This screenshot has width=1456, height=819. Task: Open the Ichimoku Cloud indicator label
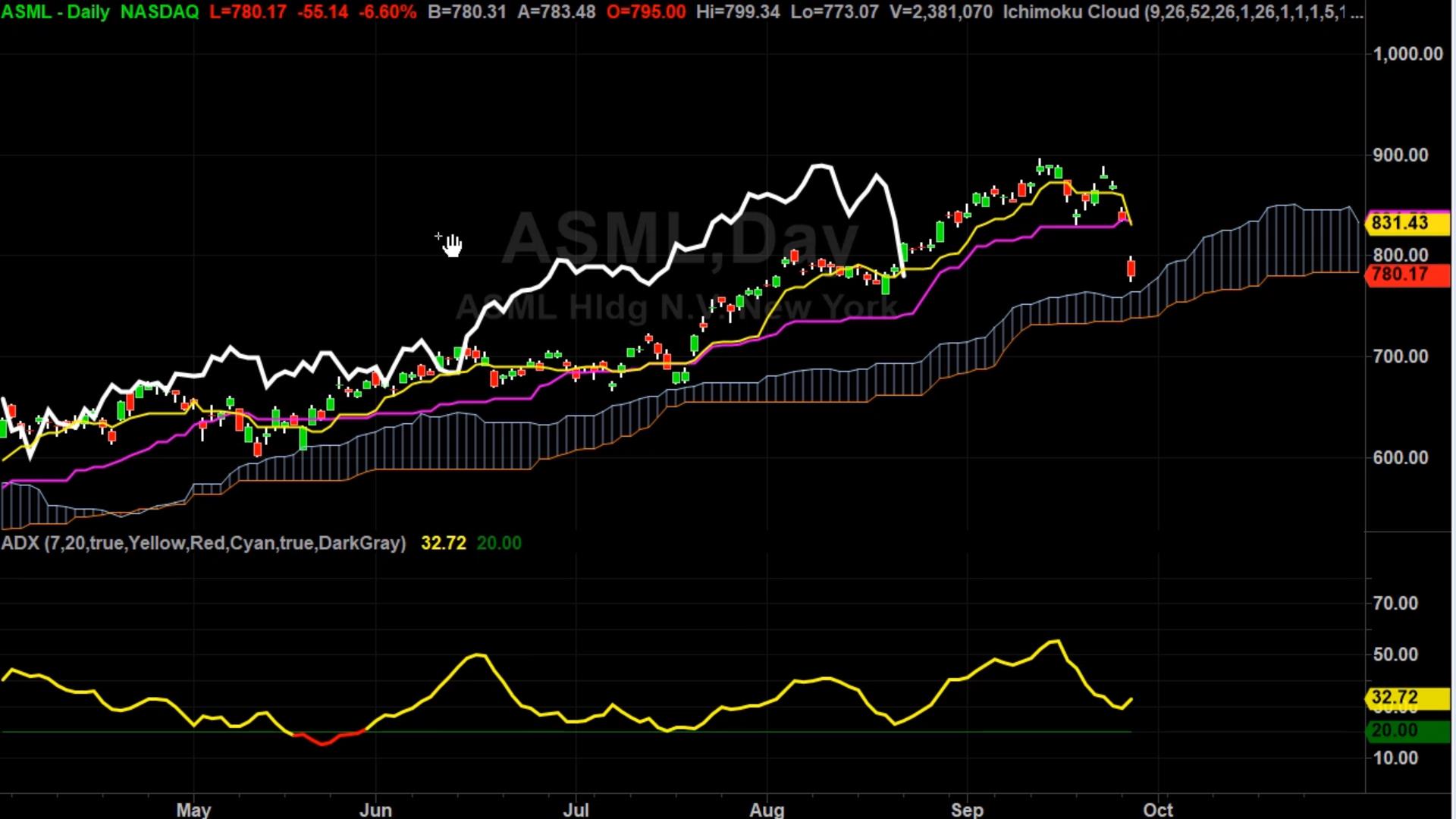point(1183,12)
